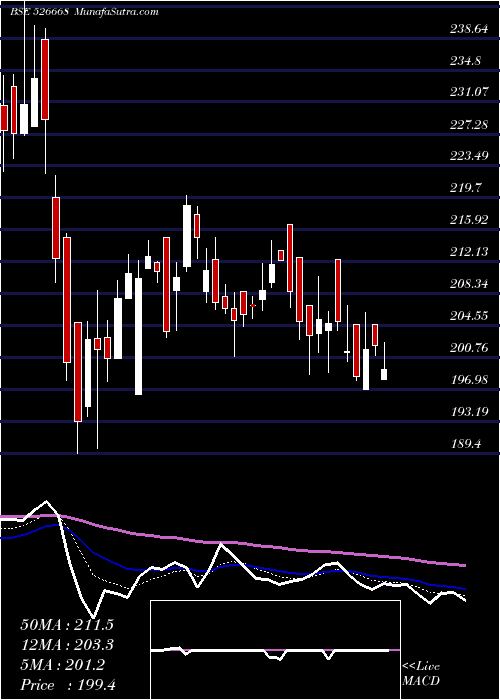The height and width of the screenshot is (700, 500).
Task: Click the 'BSE 526668' ticker label
Action: 39,12
